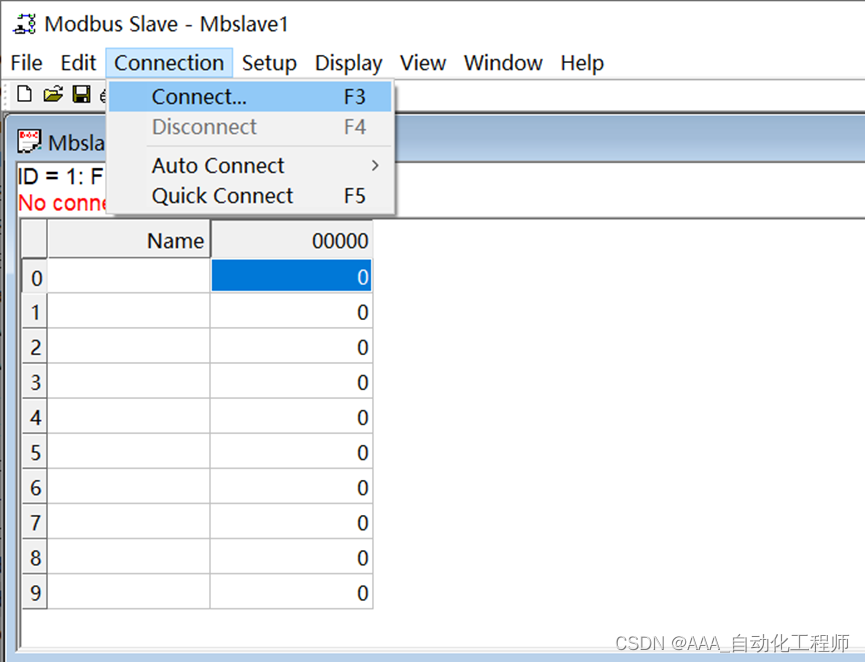Click the ID = 1 status line
Screen dimensions: 865x662
pyautogui.click(x=61, y=177)
